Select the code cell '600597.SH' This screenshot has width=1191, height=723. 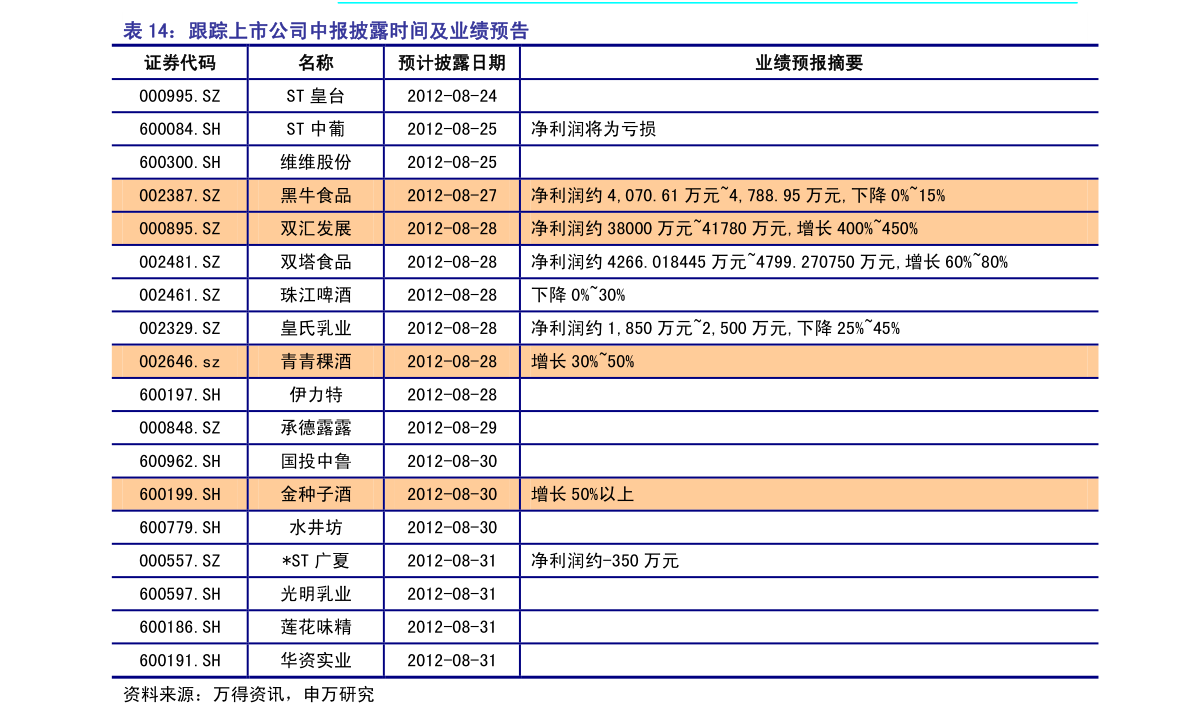coord(180,595)
